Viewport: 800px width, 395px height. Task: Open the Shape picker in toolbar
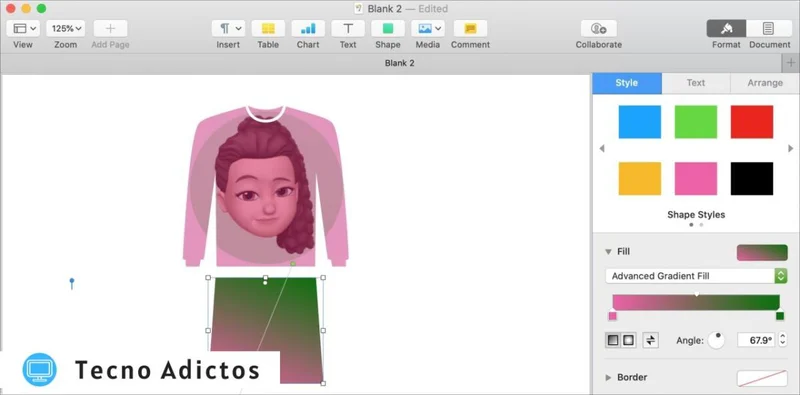(x=388, y=29)
